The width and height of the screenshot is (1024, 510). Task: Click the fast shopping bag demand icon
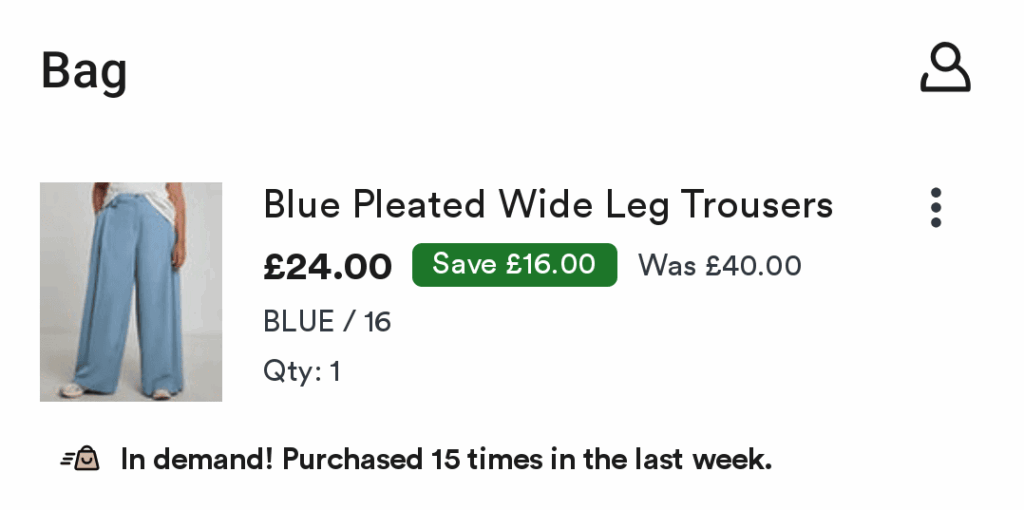click(80, 458)
